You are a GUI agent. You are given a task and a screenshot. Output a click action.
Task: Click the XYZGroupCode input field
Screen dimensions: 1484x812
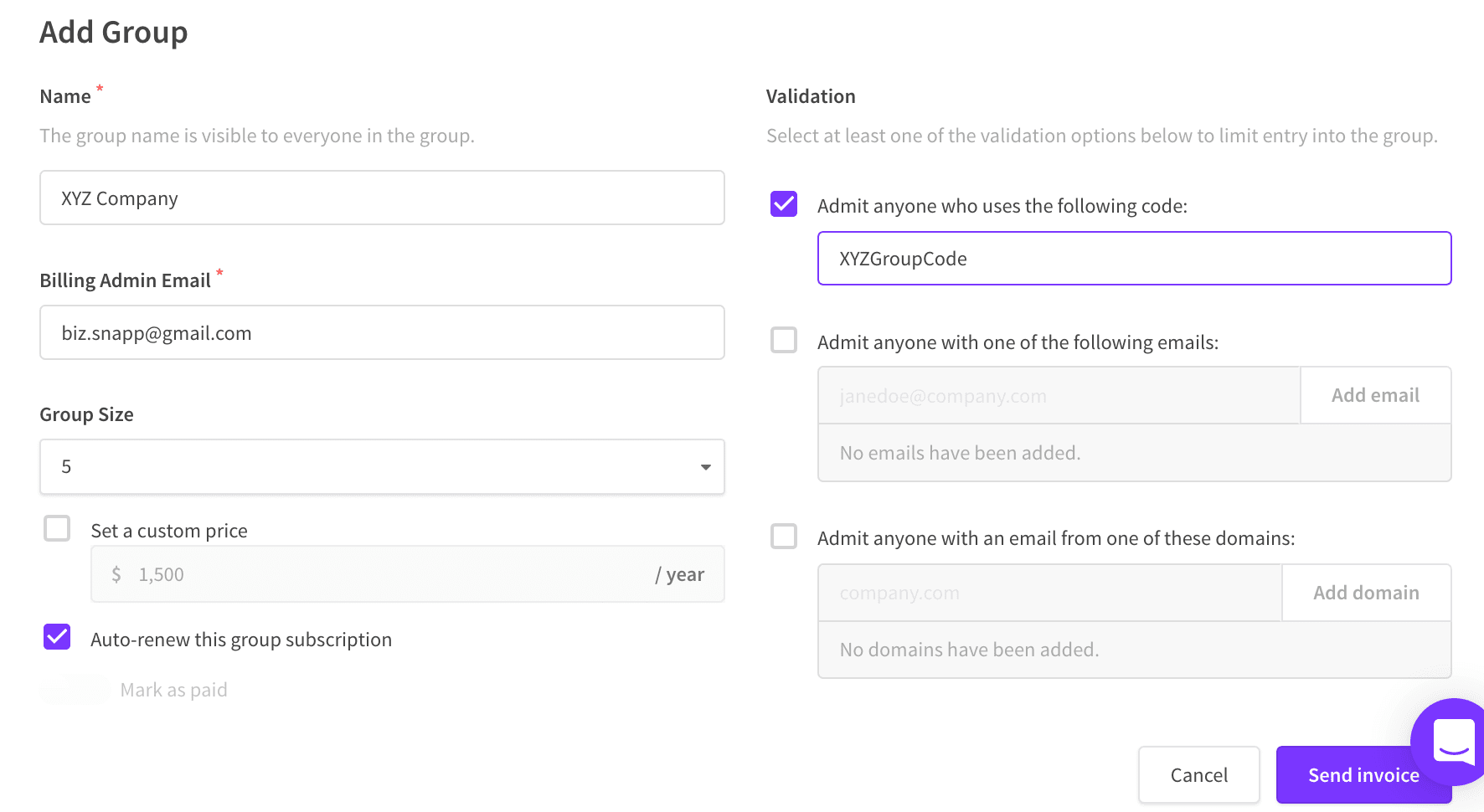point(1134,258)
